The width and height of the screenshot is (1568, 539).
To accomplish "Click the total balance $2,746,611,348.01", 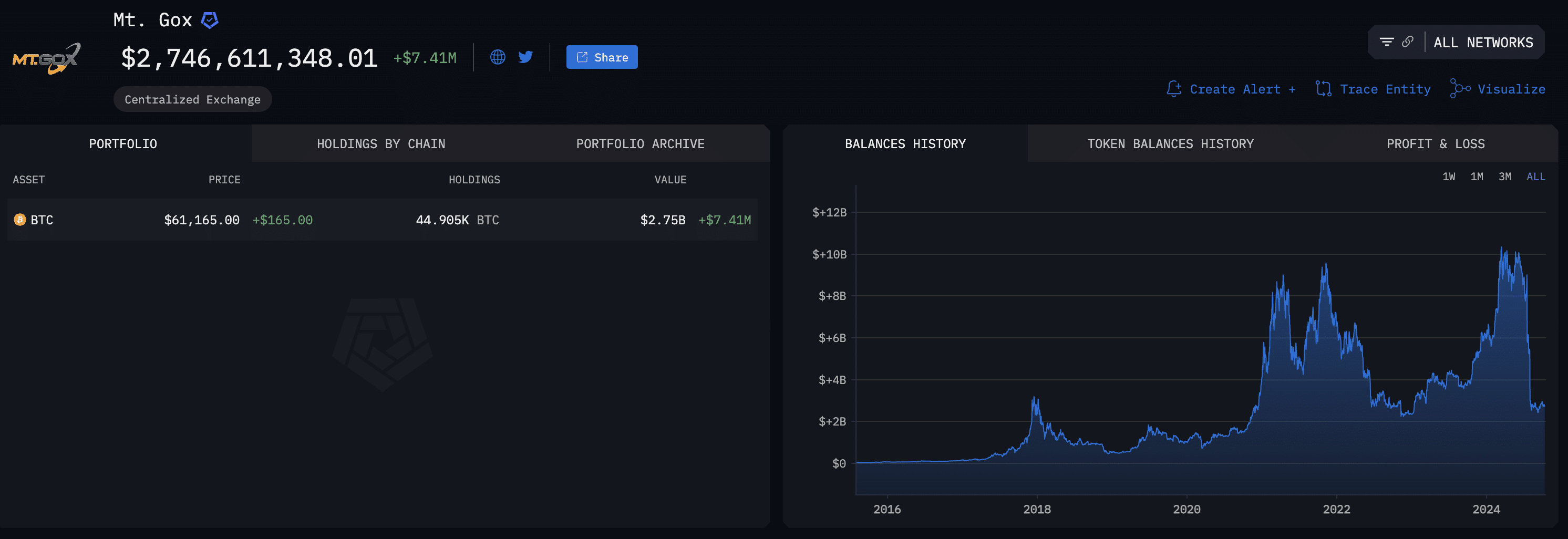I will (249, 58).
